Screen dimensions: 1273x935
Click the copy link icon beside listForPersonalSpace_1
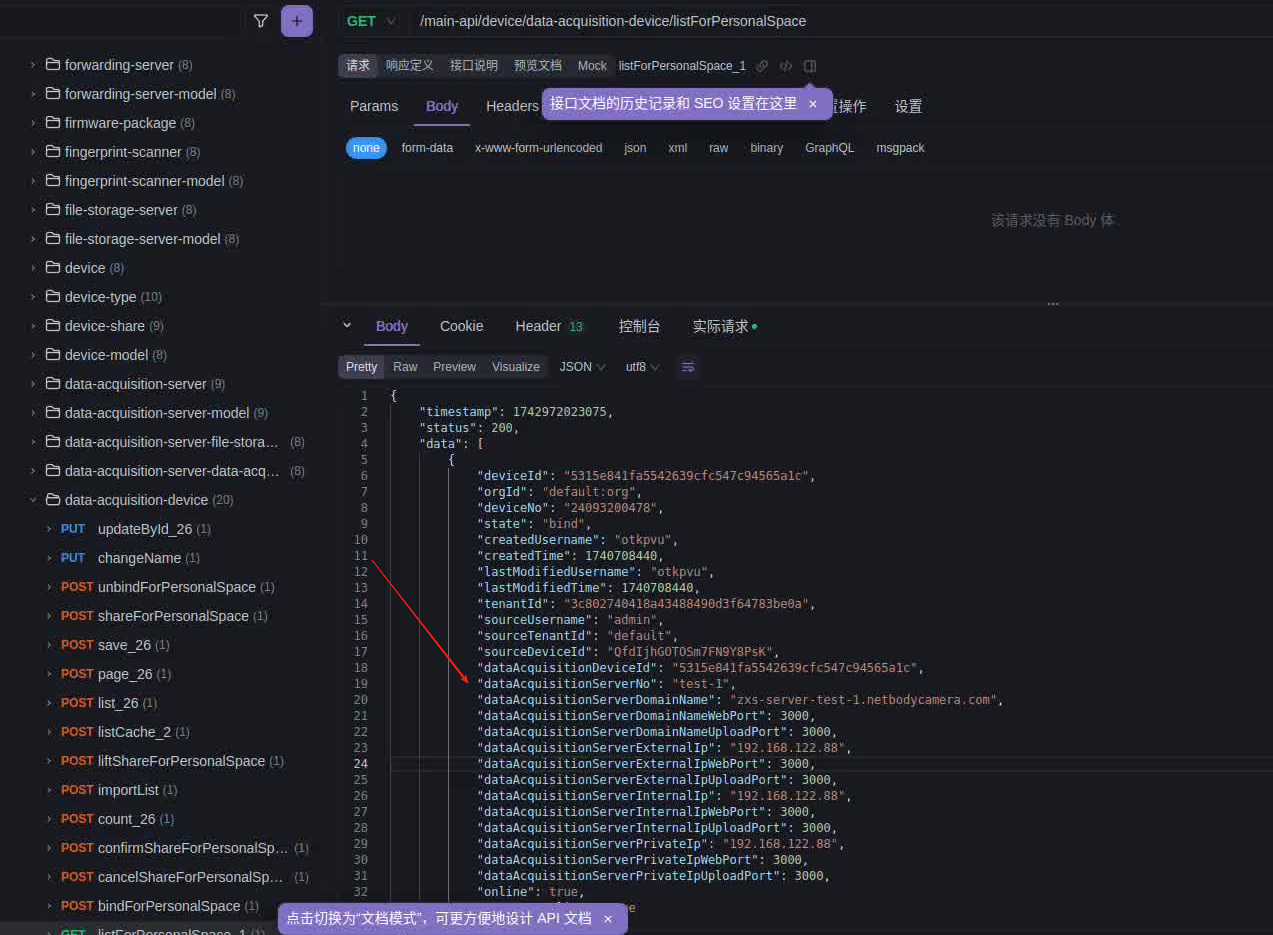click(x=762, y=66)
